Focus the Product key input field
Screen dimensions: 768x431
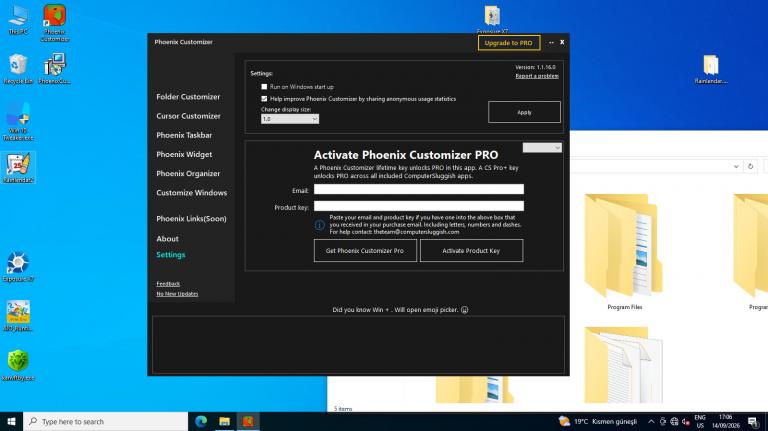[419, 206]
